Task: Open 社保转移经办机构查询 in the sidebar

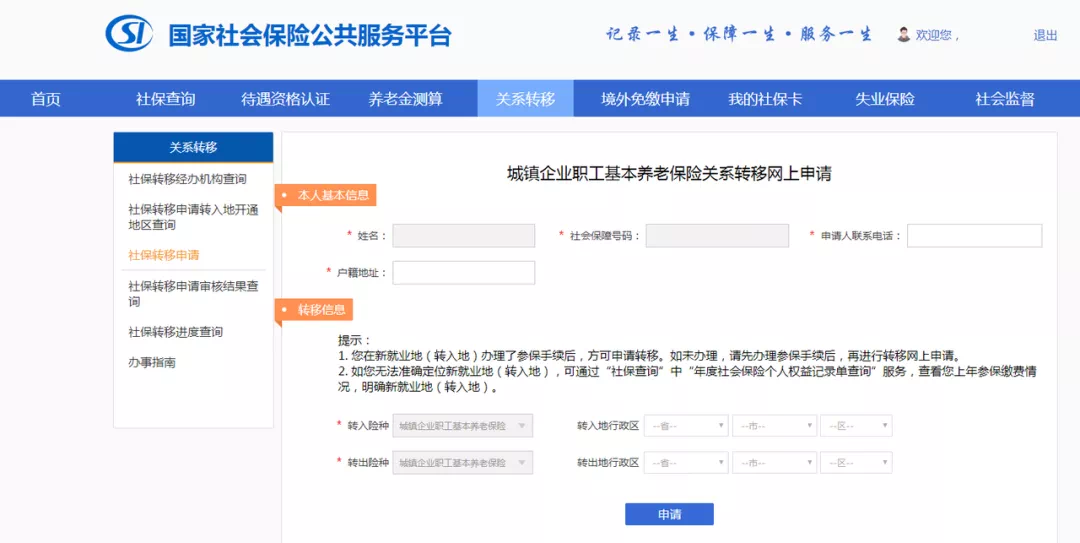Action: click(x=187, y=179)
